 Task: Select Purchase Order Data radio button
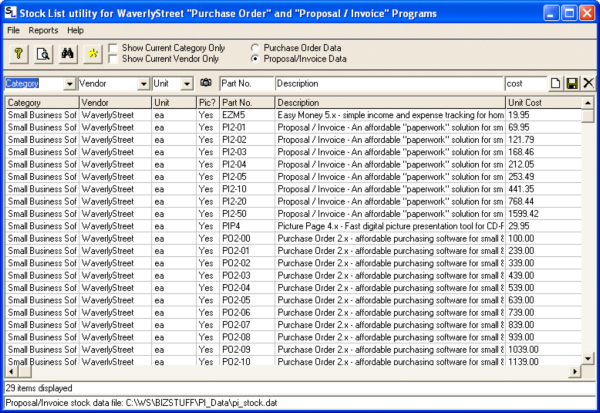coord(257,47)
